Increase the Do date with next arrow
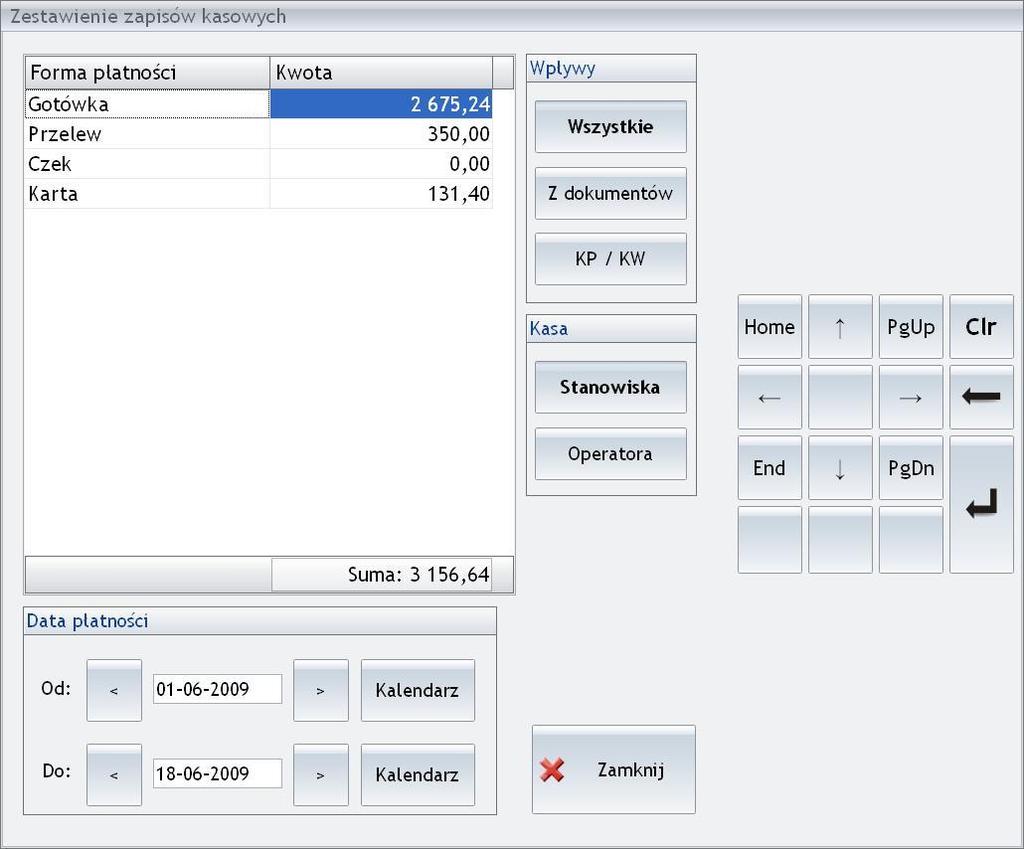The width and height of the screenshot is (1024, 849). 321,775
